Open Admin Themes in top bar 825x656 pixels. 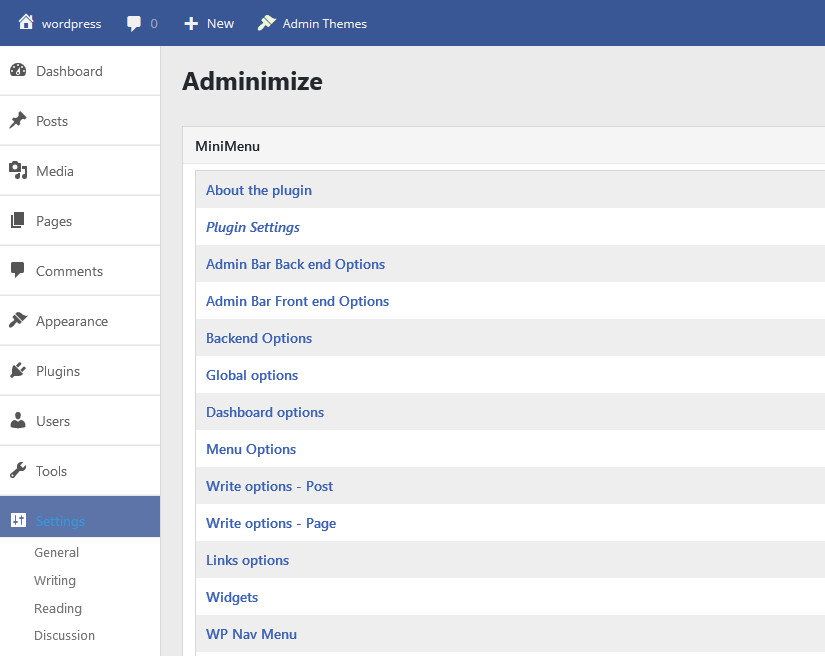coord(312,23)
